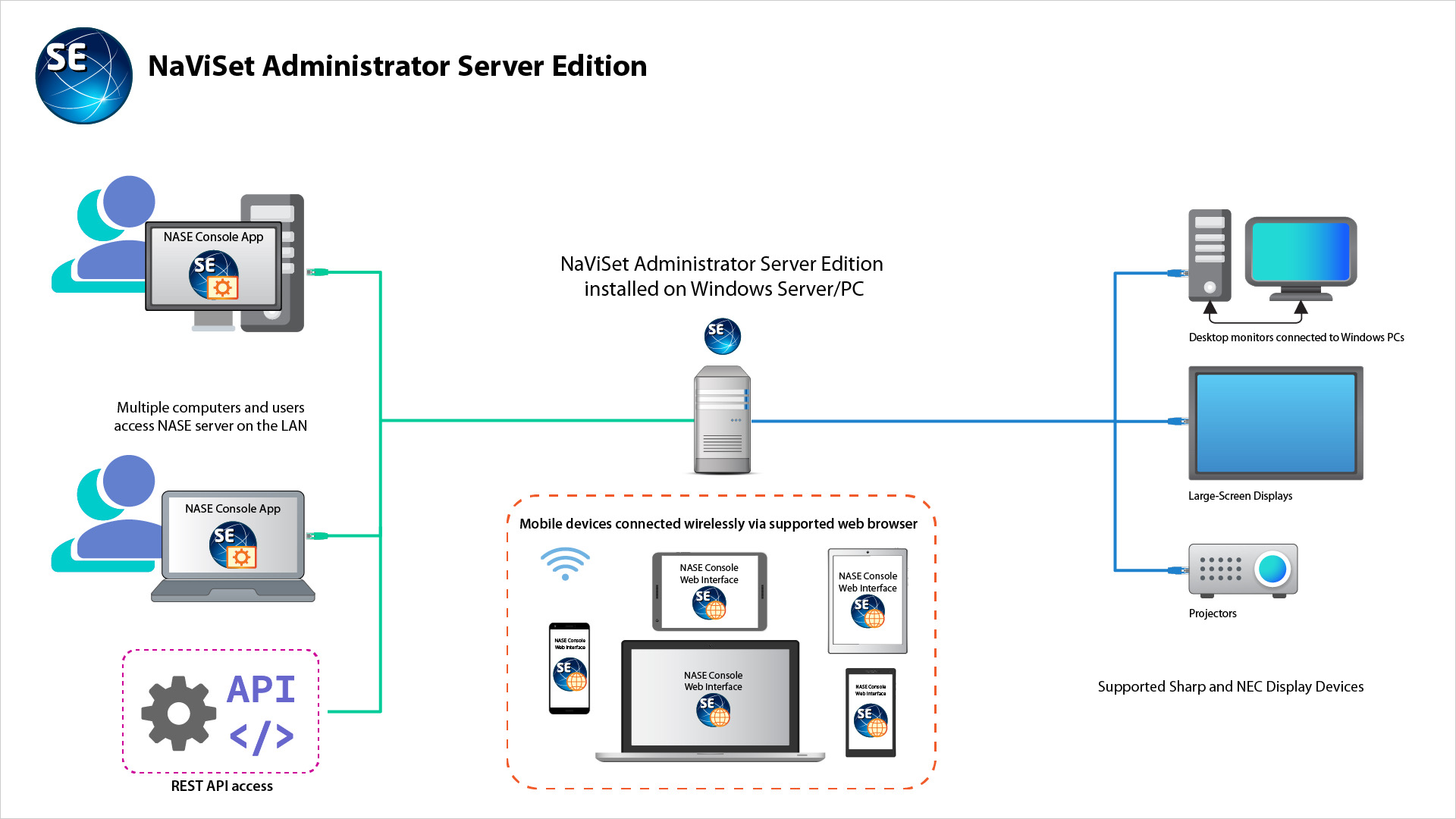Click the SE gear icon on laptop screen

pos(234,545)
